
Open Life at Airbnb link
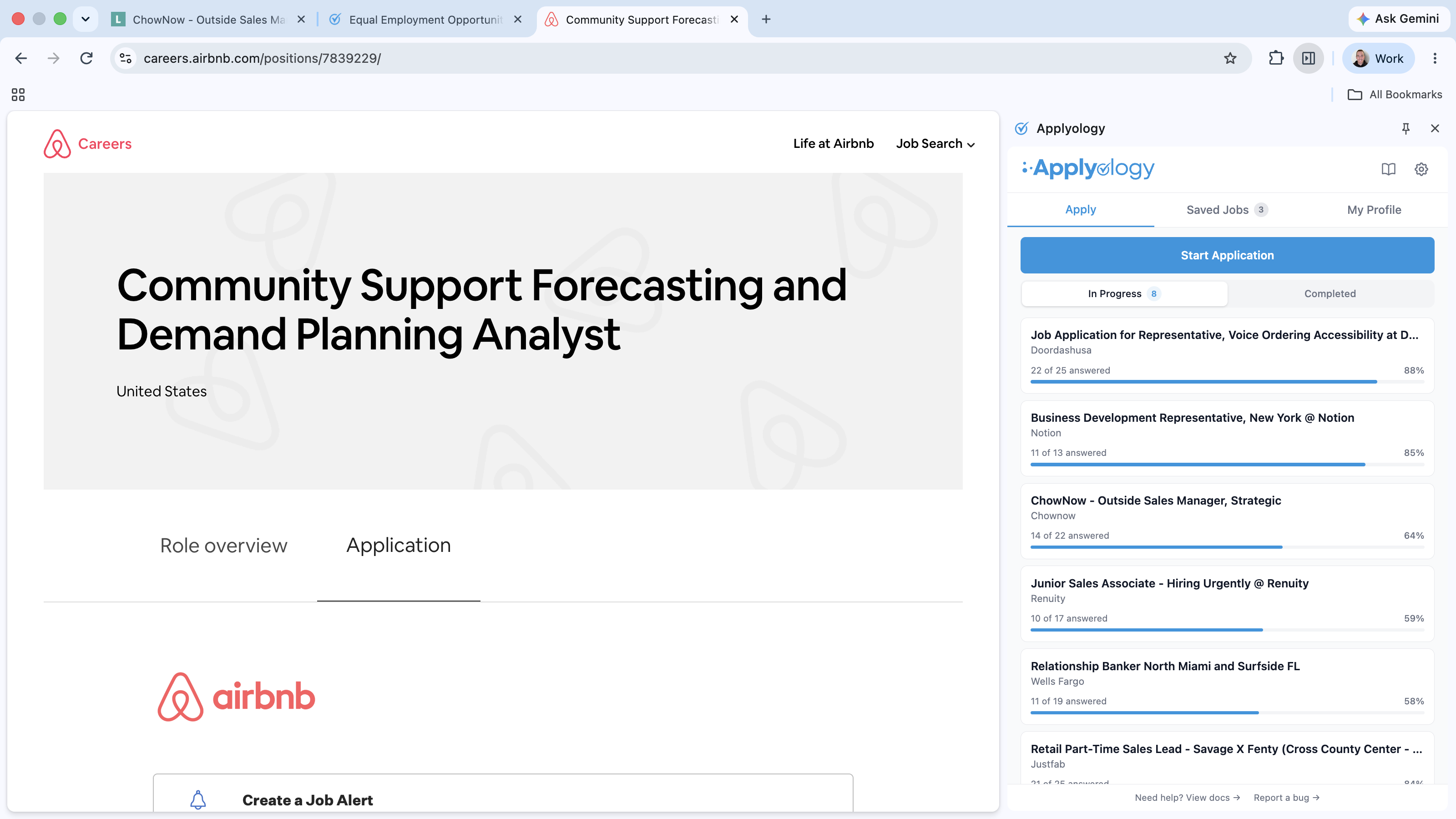[833, 144]
